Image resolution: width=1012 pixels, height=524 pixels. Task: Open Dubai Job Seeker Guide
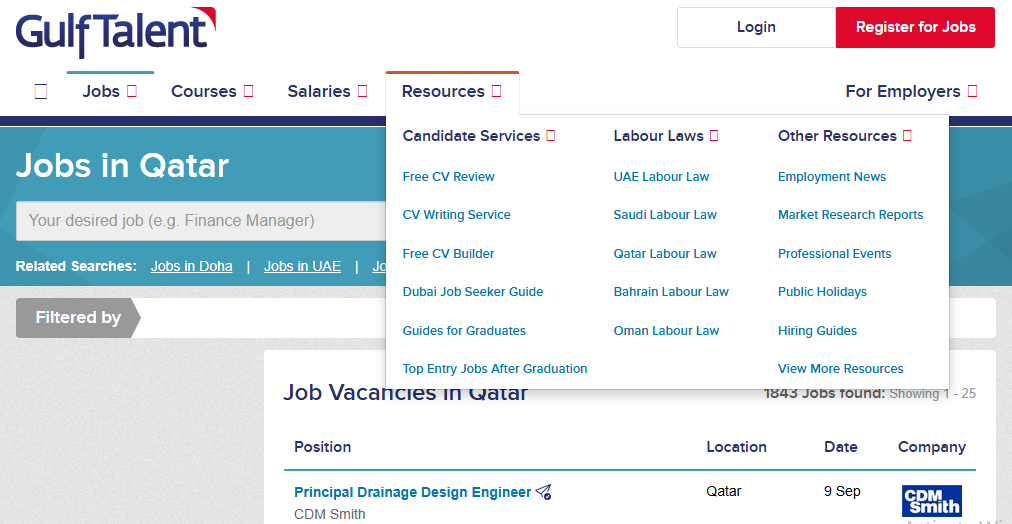pos(472,292)
